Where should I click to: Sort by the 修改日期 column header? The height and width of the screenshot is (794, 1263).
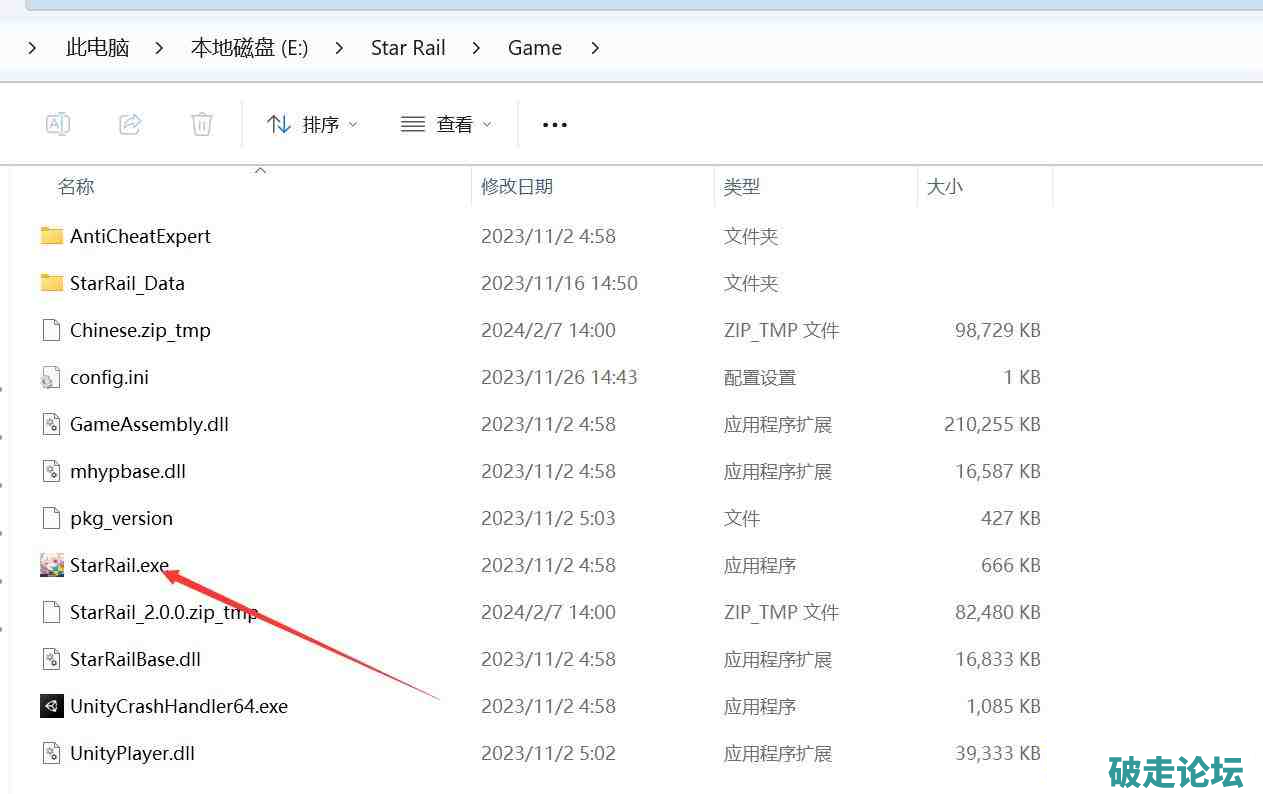[x=517, y=186]
